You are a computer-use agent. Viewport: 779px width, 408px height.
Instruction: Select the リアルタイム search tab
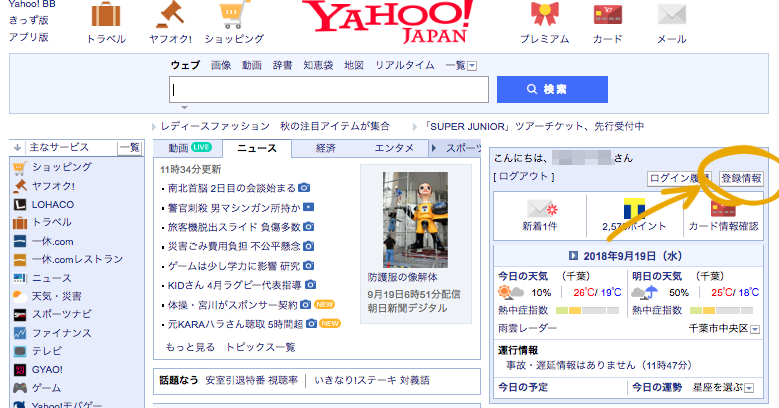click(x=405, y=65)
